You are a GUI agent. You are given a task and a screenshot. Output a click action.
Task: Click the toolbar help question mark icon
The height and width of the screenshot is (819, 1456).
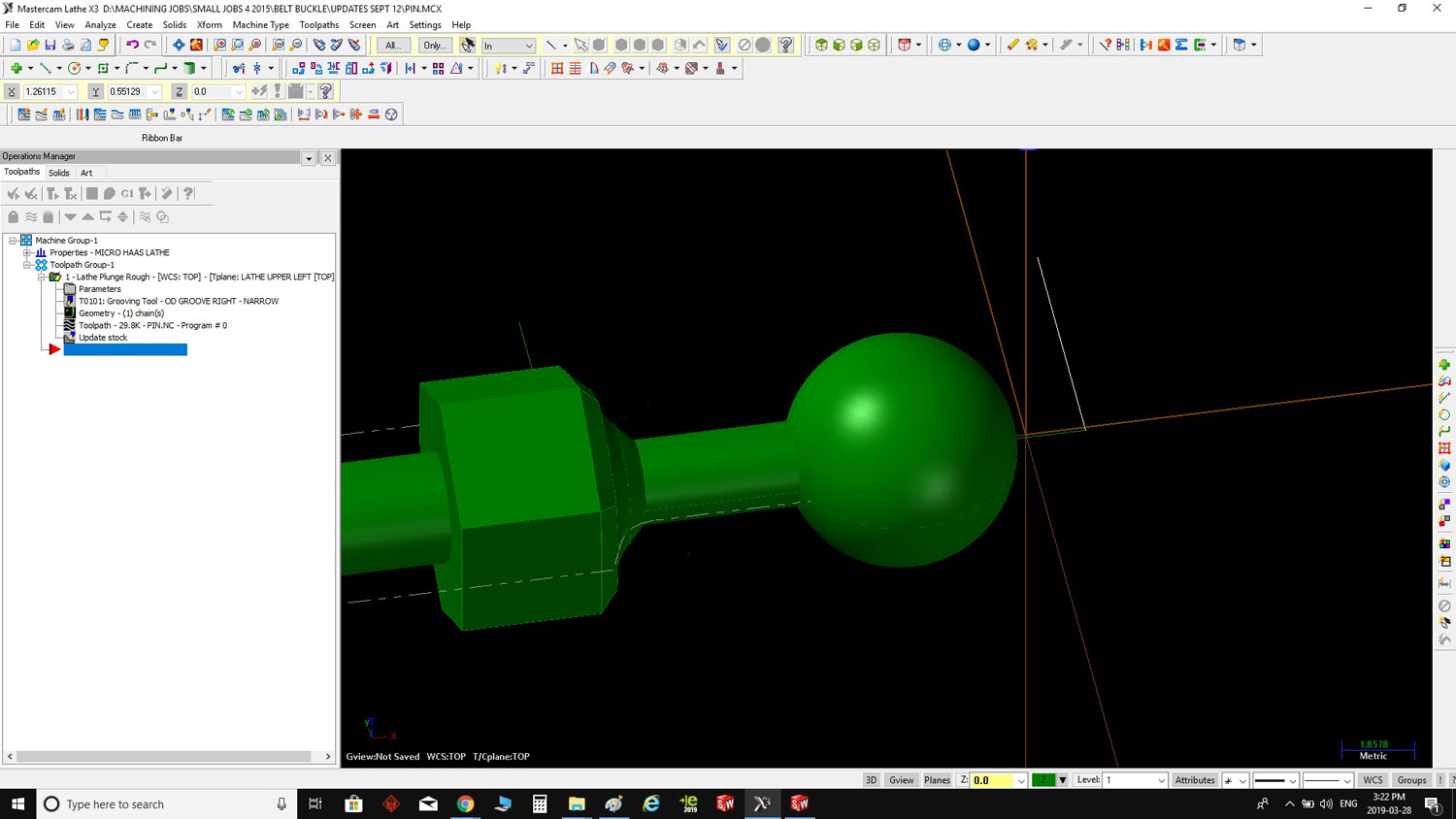[x=786, y=45]
